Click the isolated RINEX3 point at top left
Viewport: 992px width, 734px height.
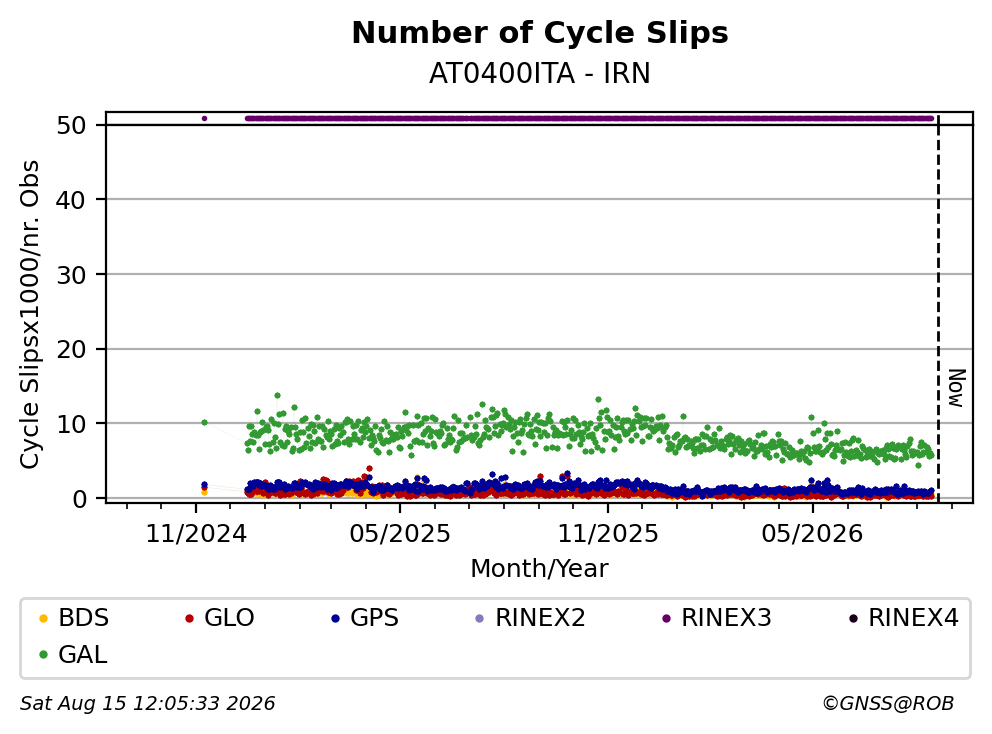coord(204,118)
